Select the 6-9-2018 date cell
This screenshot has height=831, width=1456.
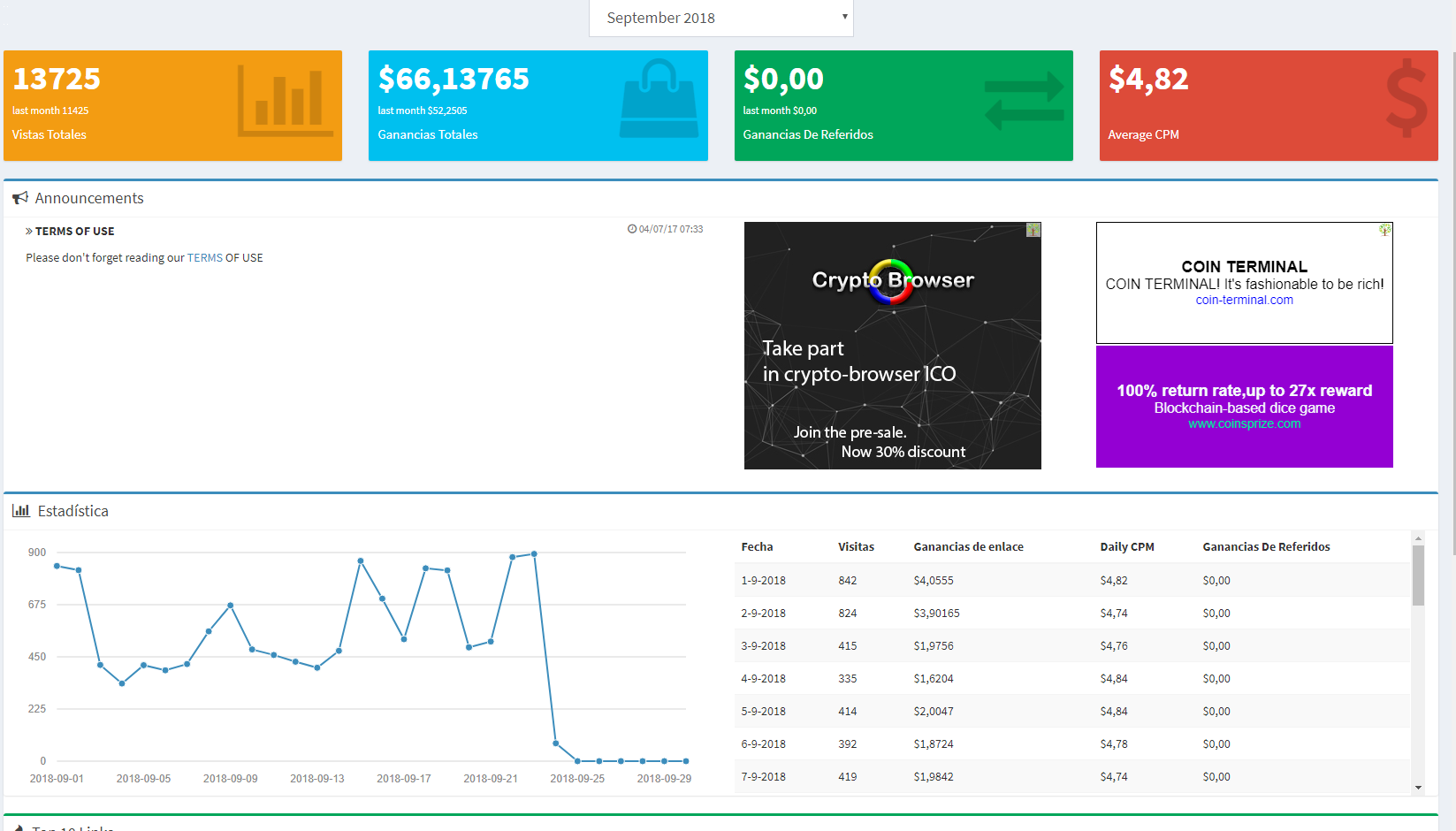tap(764, 744)
